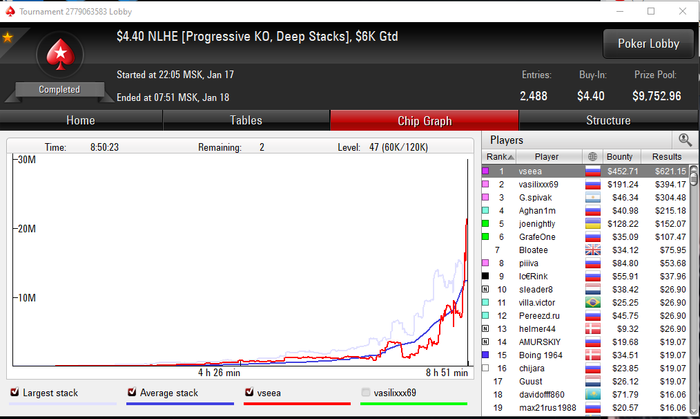
Task: Open the Structure tab
Action: click(608, 120)
